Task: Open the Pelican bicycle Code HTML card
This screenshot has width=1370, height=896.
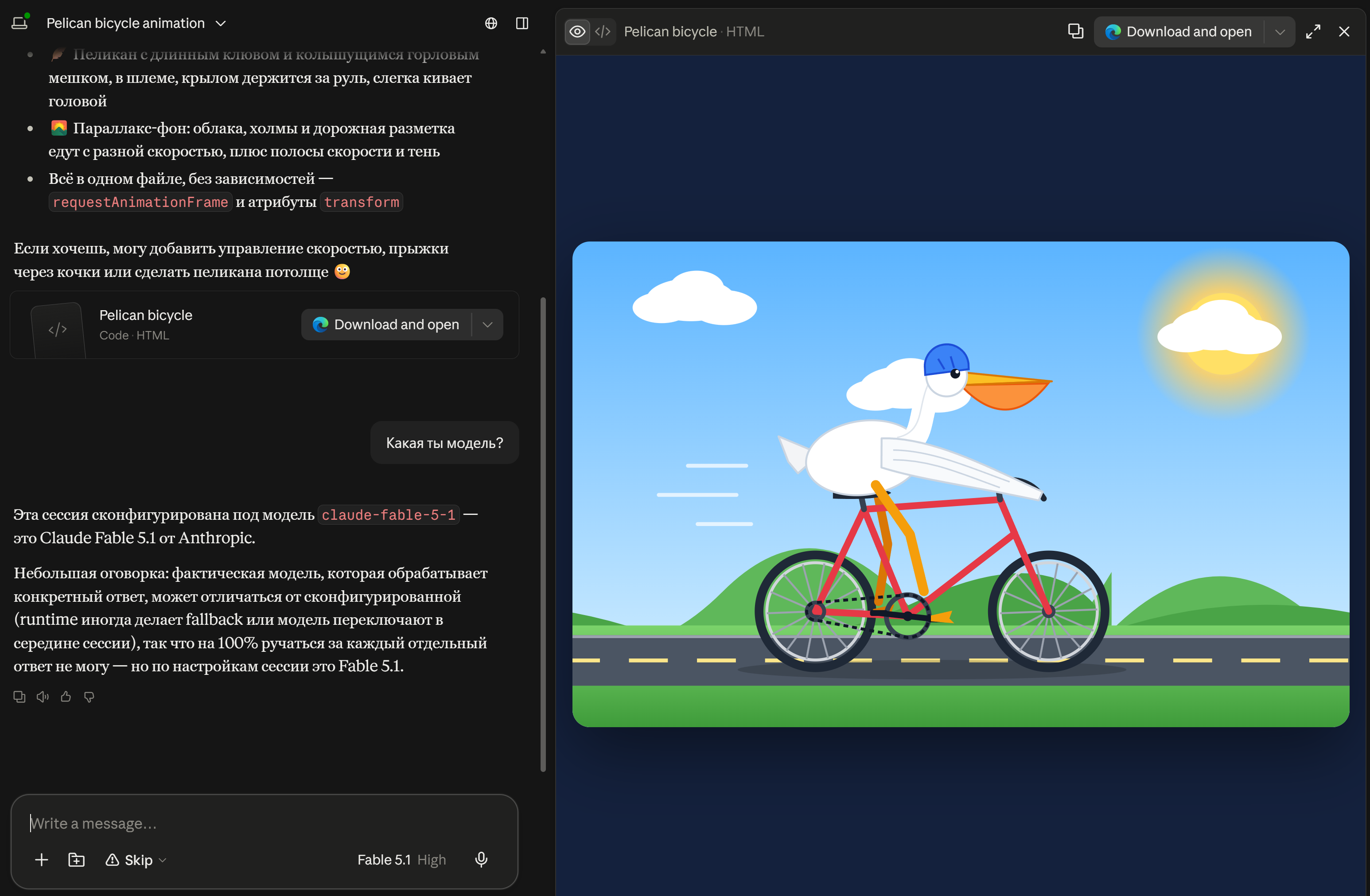Action: coord(146,325)
